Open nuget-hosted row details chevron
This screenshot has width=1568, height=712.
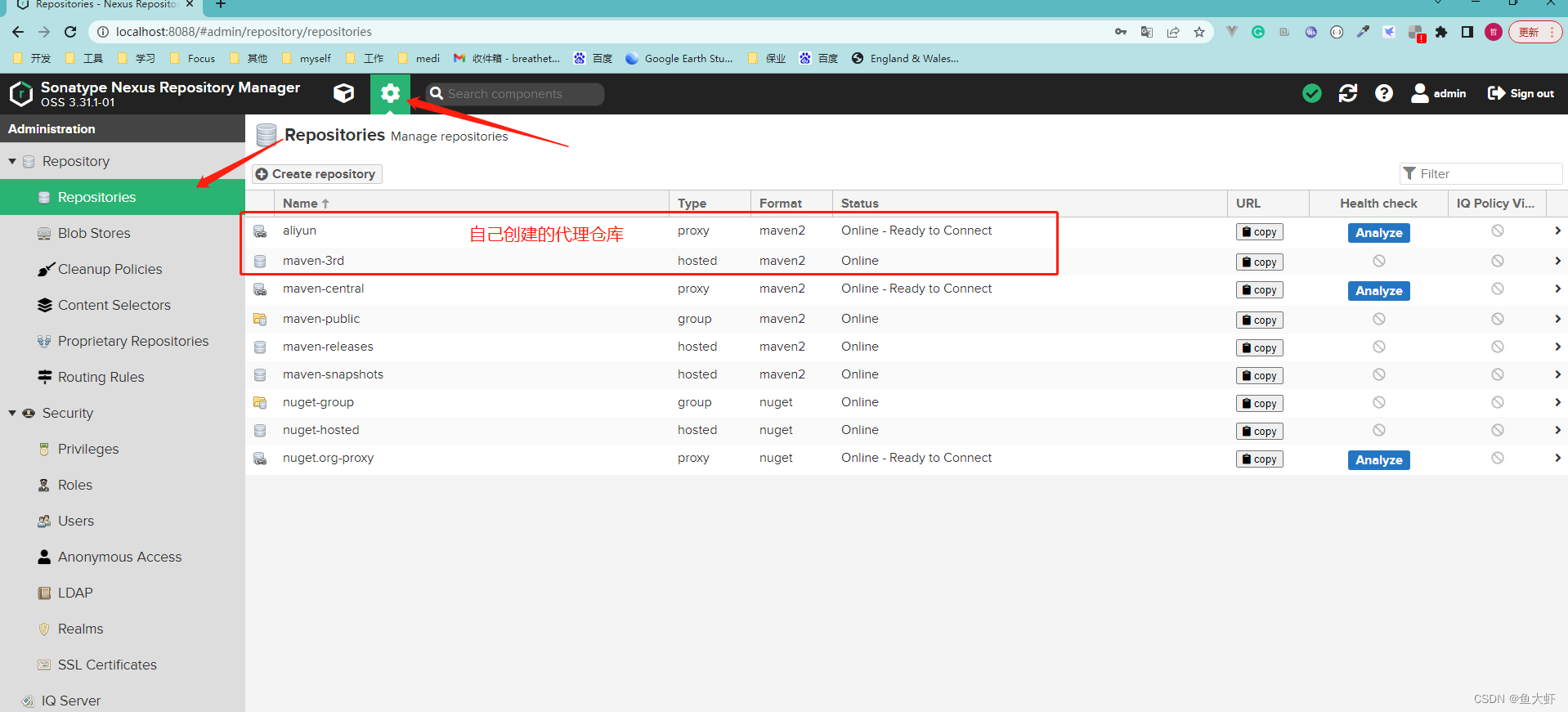pos(1557,430)
